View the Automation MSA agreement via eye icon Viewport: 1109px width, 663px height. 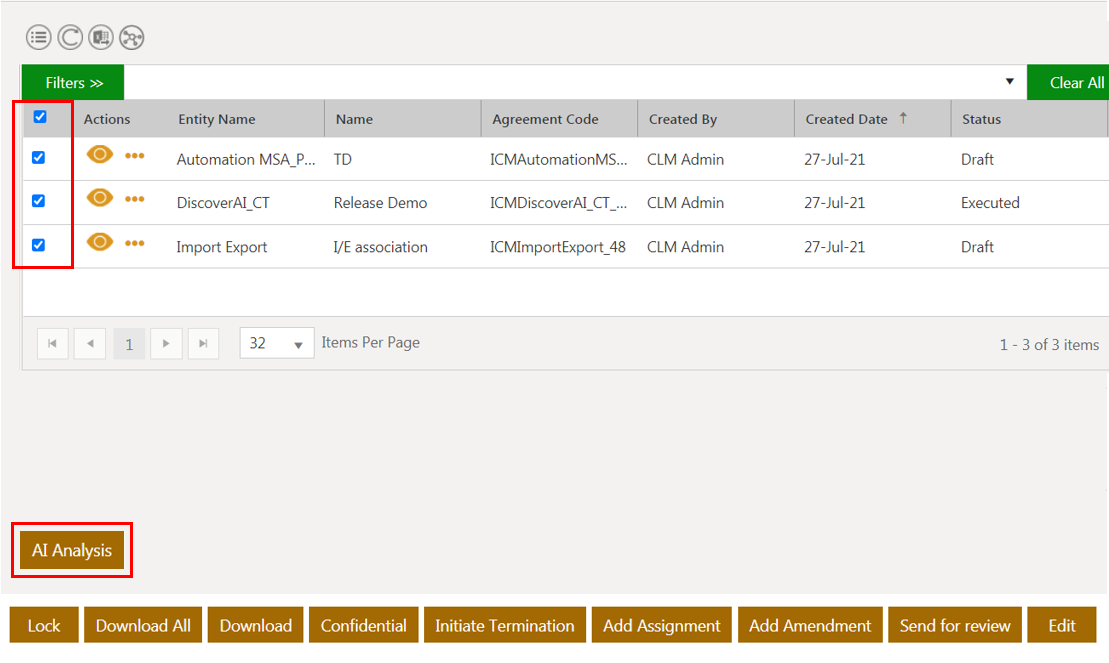pyautogui.click(x=99, y=155)
